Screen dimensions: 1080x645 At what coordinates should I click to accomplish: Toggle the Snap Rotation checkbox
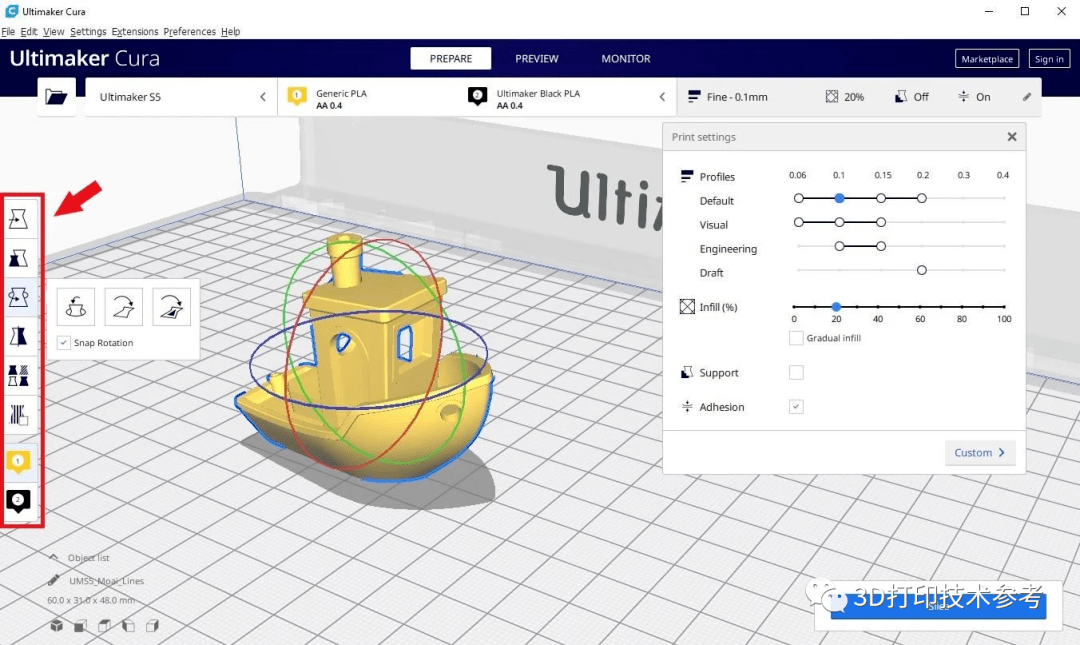coord(63,342)
